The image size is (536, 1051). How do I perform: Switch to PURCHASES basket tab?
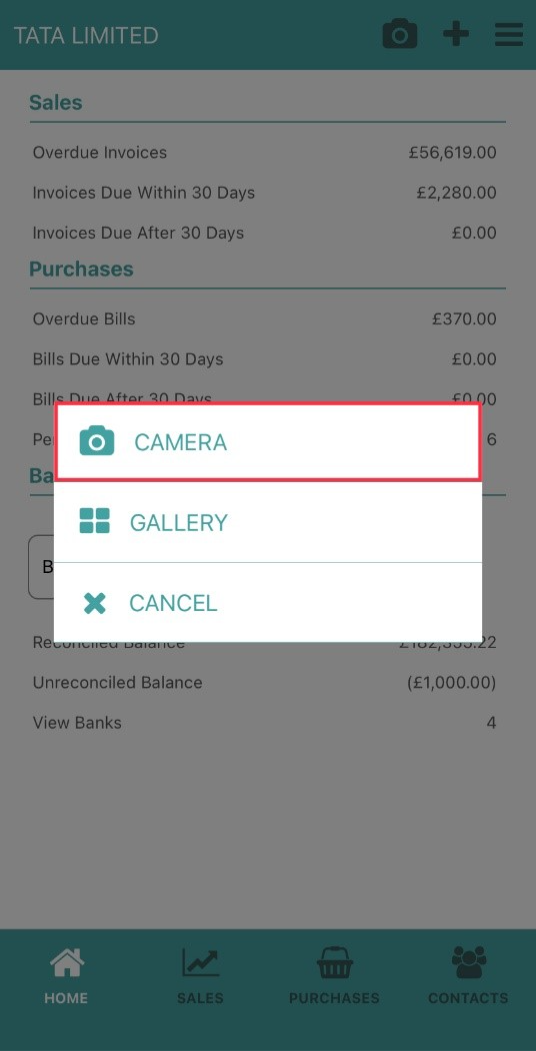coord(334,976)
